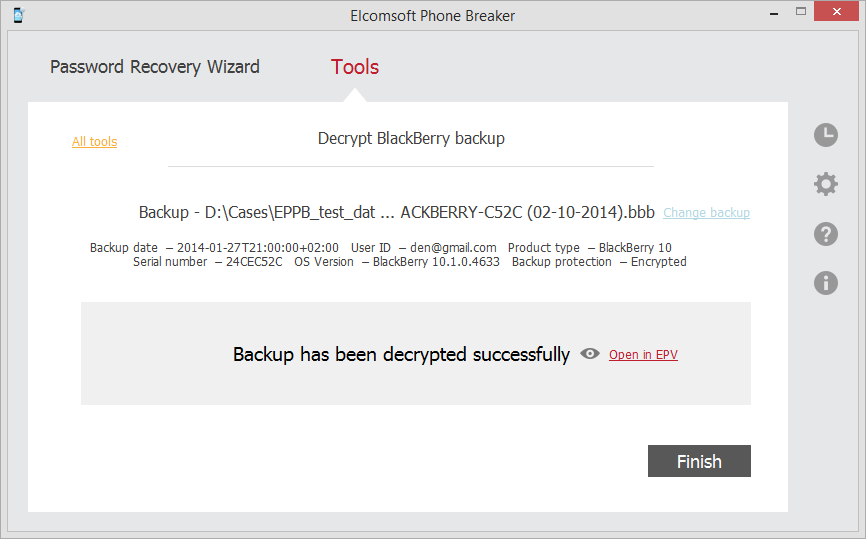Open settings via the gear icon
The image size is (866, 539).
point(826,184)
